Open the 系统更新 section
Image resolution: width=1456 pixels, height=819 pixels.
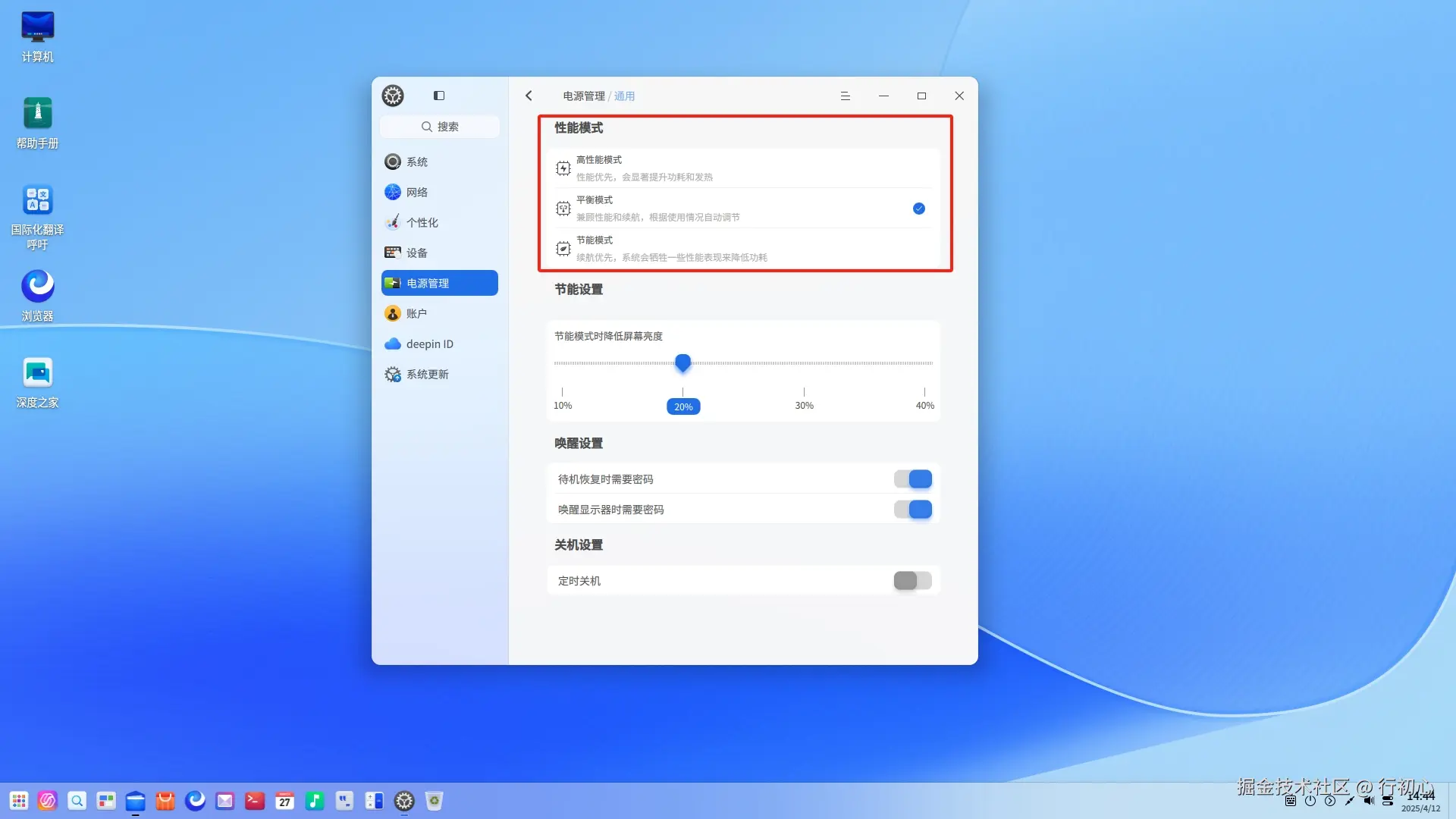(x=440, y=374)
